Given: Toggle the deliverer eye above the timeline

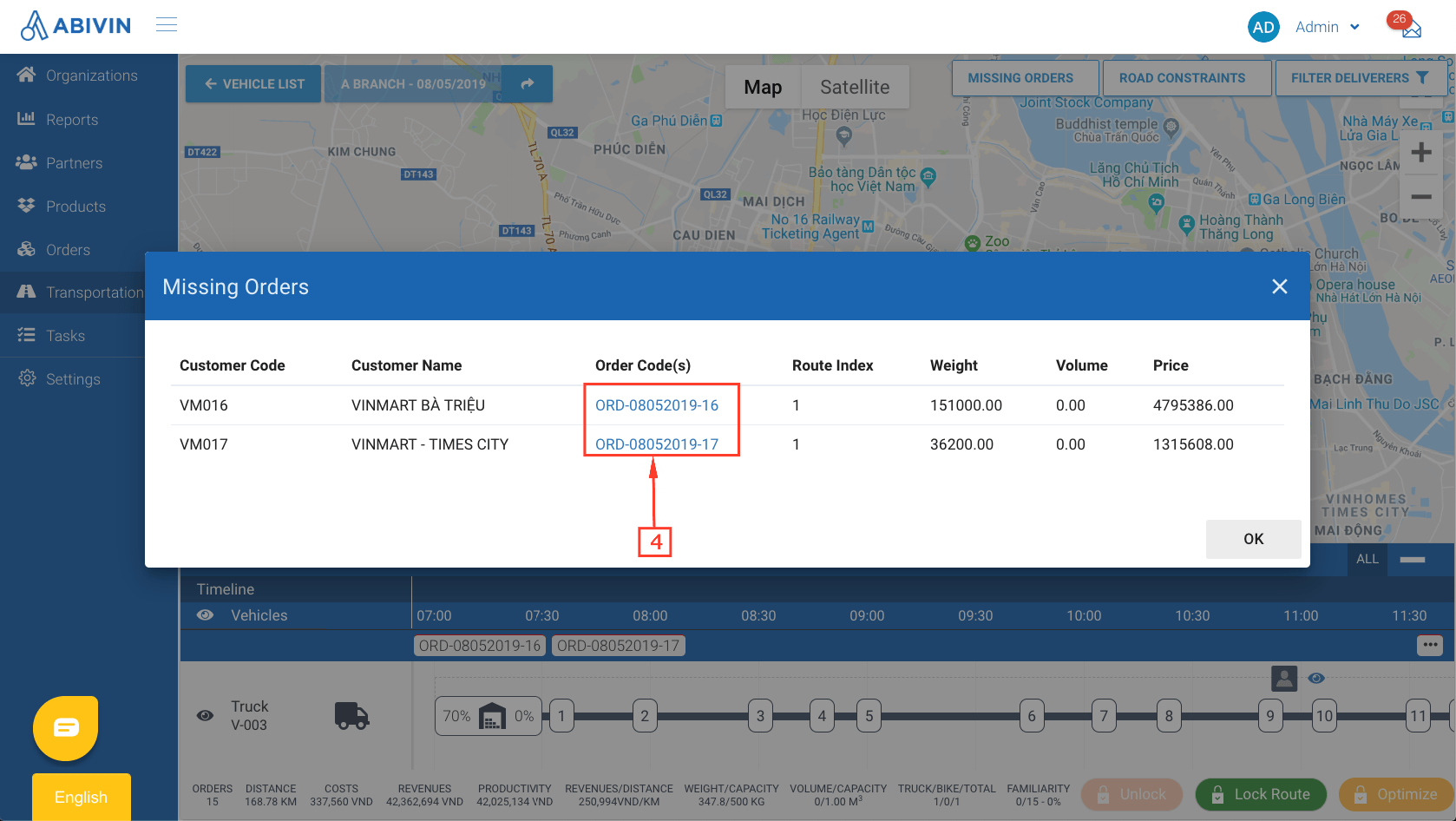Looking at the screenshot, I should [x=1315, y=679].
